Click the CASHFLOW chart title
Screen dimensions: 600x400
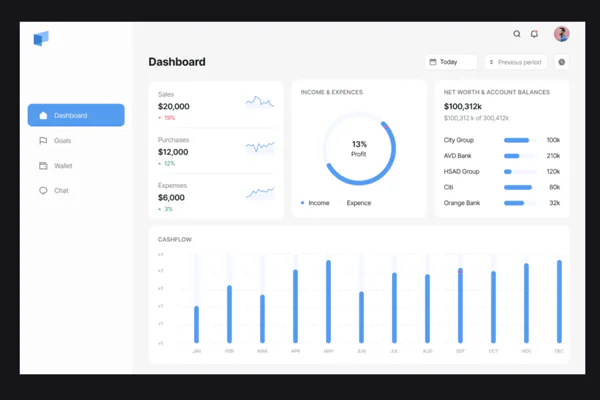(x=174, y=240)
